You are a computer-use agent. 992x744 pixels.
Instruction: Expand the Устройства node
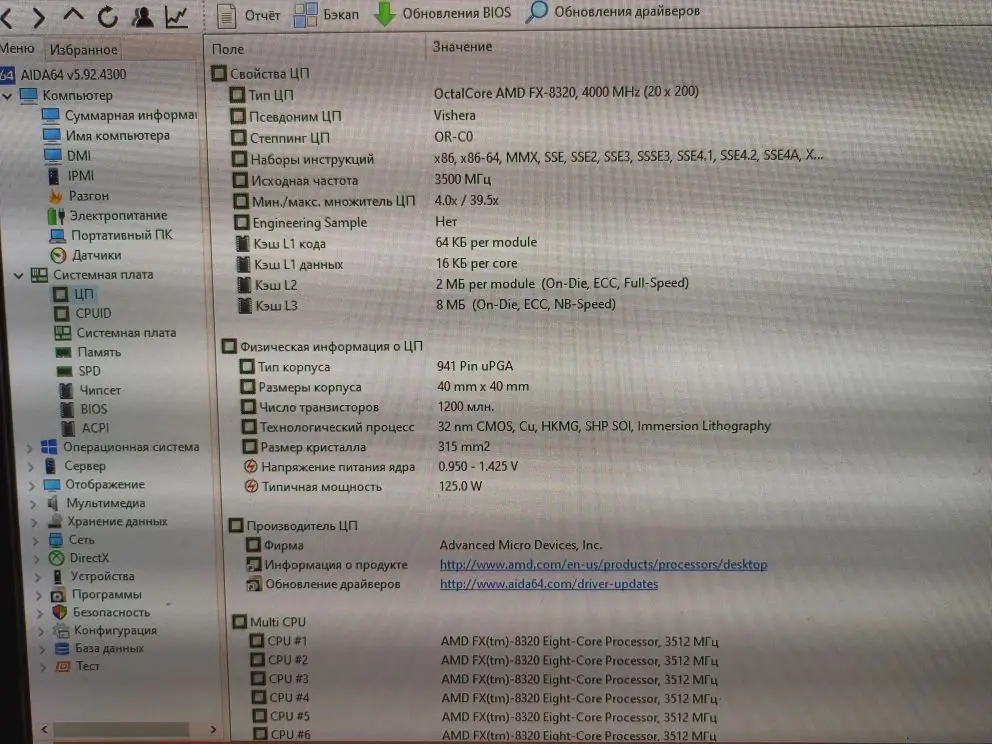(x=38, y=577)
